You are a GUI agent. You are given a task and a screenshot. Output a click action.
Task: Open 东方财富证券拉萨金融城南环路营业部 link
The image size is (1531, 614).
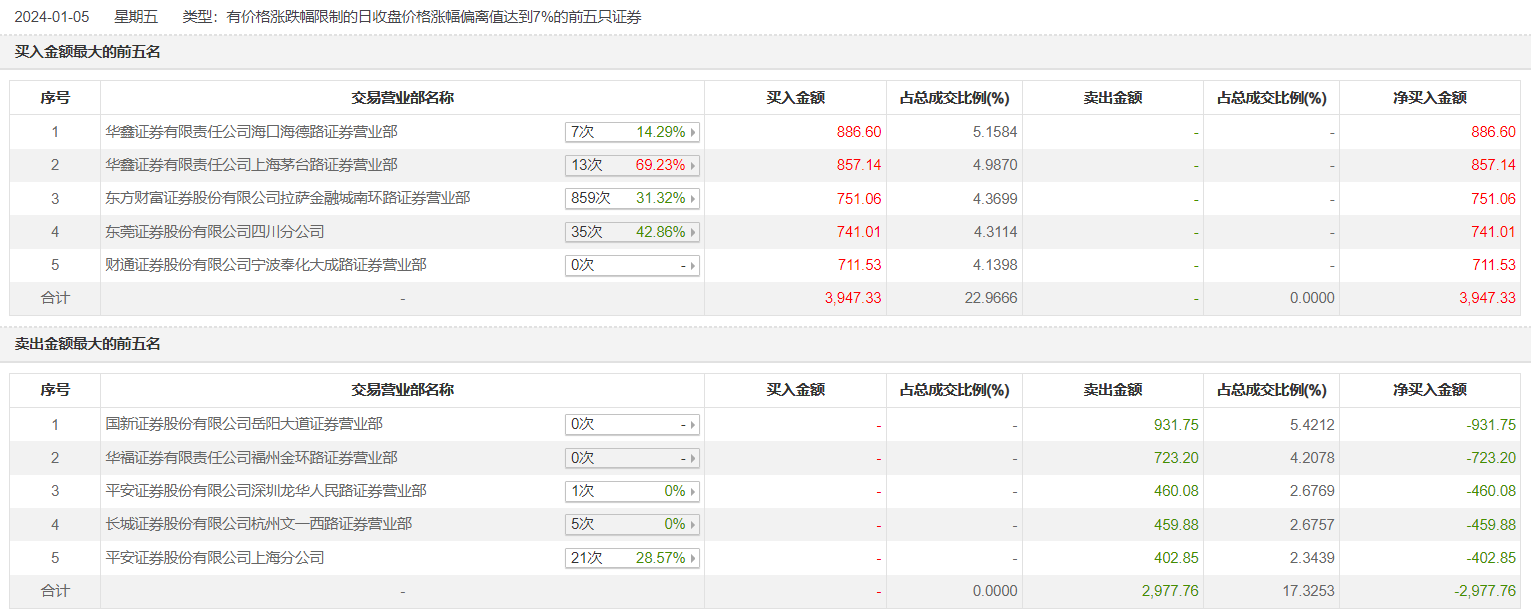(x=287, y=198)
